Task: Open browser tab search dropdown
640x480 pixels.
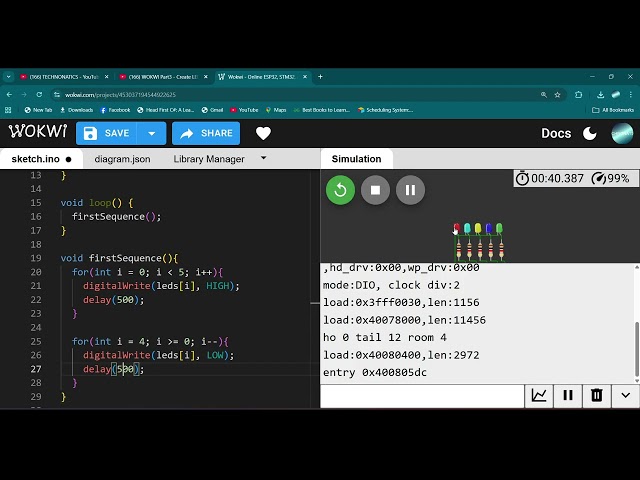Action: pos(8,77)
